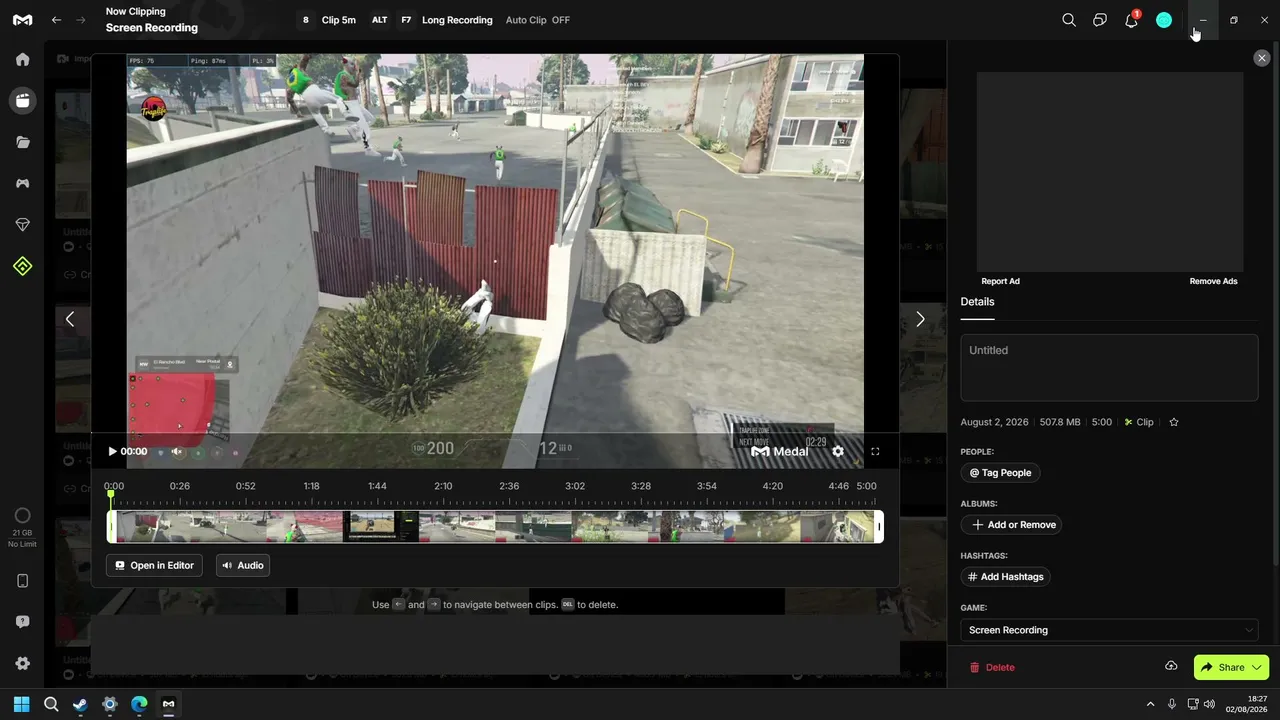The height and width of the screenshot is (720, 1280).
Task: Click the Clip 5m hotkey button
Action: (328, 20)
